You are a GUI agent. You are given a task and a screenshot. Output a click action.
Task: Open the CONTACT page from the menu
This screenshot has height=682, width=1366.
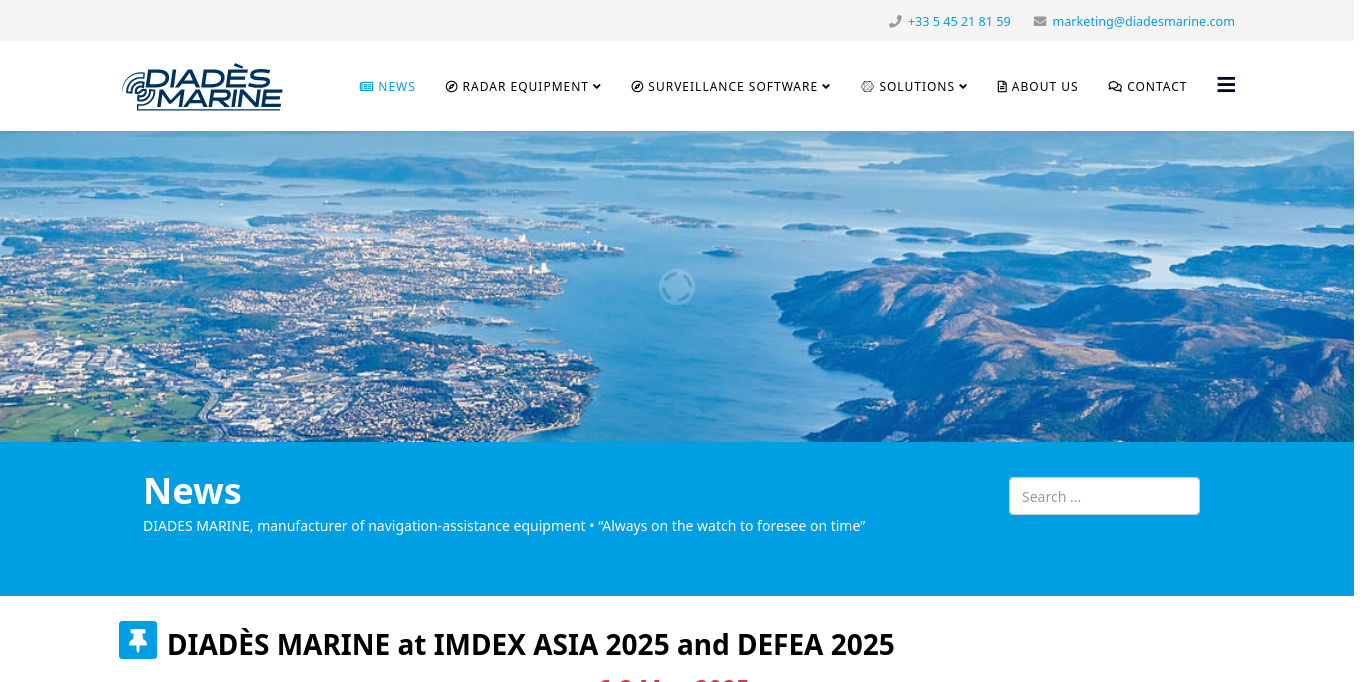click(1156, 86)
